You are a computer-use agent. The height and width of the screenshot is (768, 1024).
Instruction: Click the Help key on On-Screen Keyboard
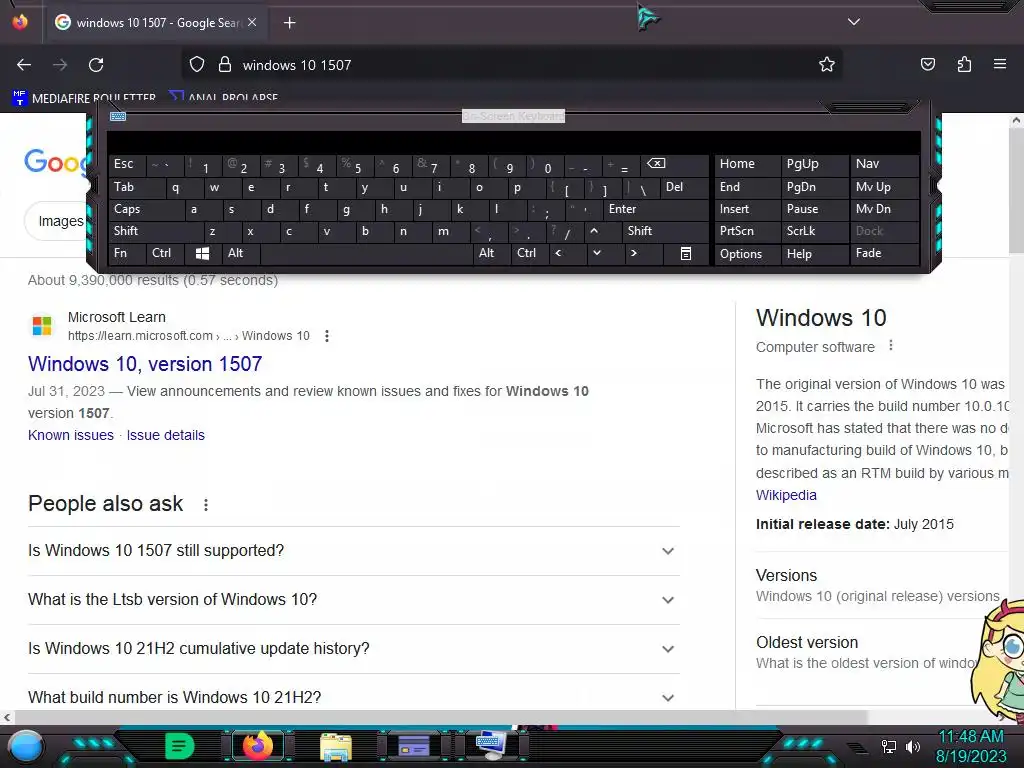[814, 253]
